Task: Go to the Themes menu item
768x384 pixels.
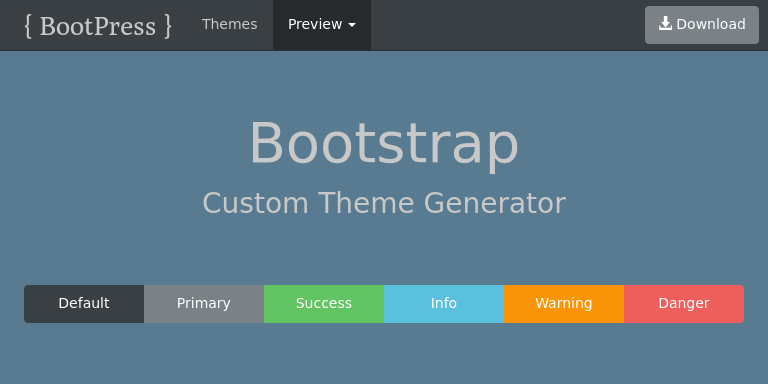Action: click(x=229, y=24)
